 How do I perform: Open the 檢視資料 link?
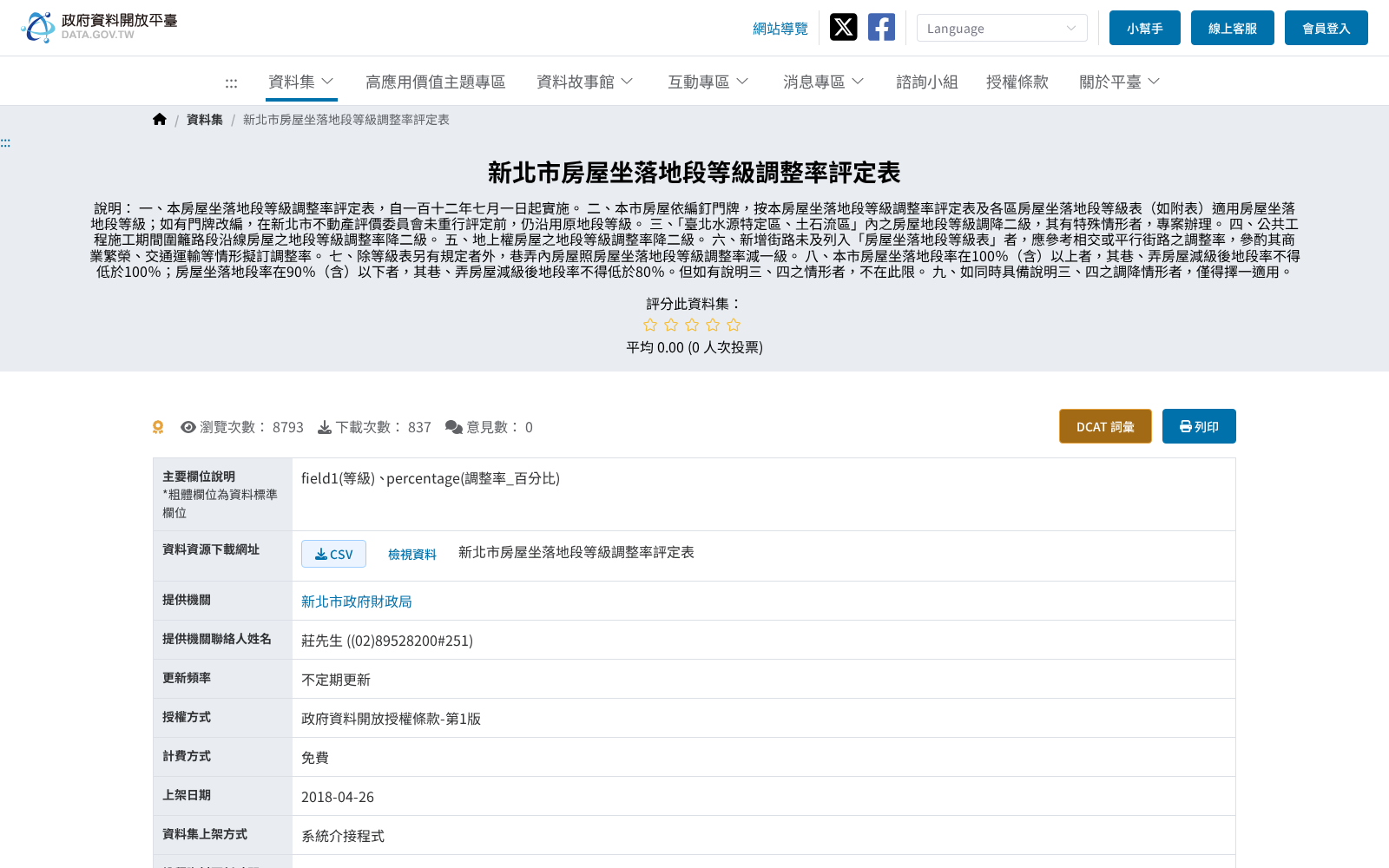412,554
